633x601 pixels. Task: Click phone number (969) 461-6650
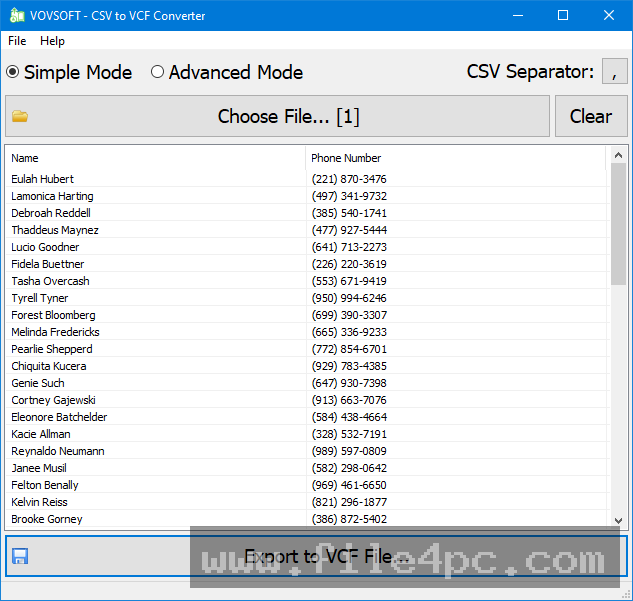point(349,485)
